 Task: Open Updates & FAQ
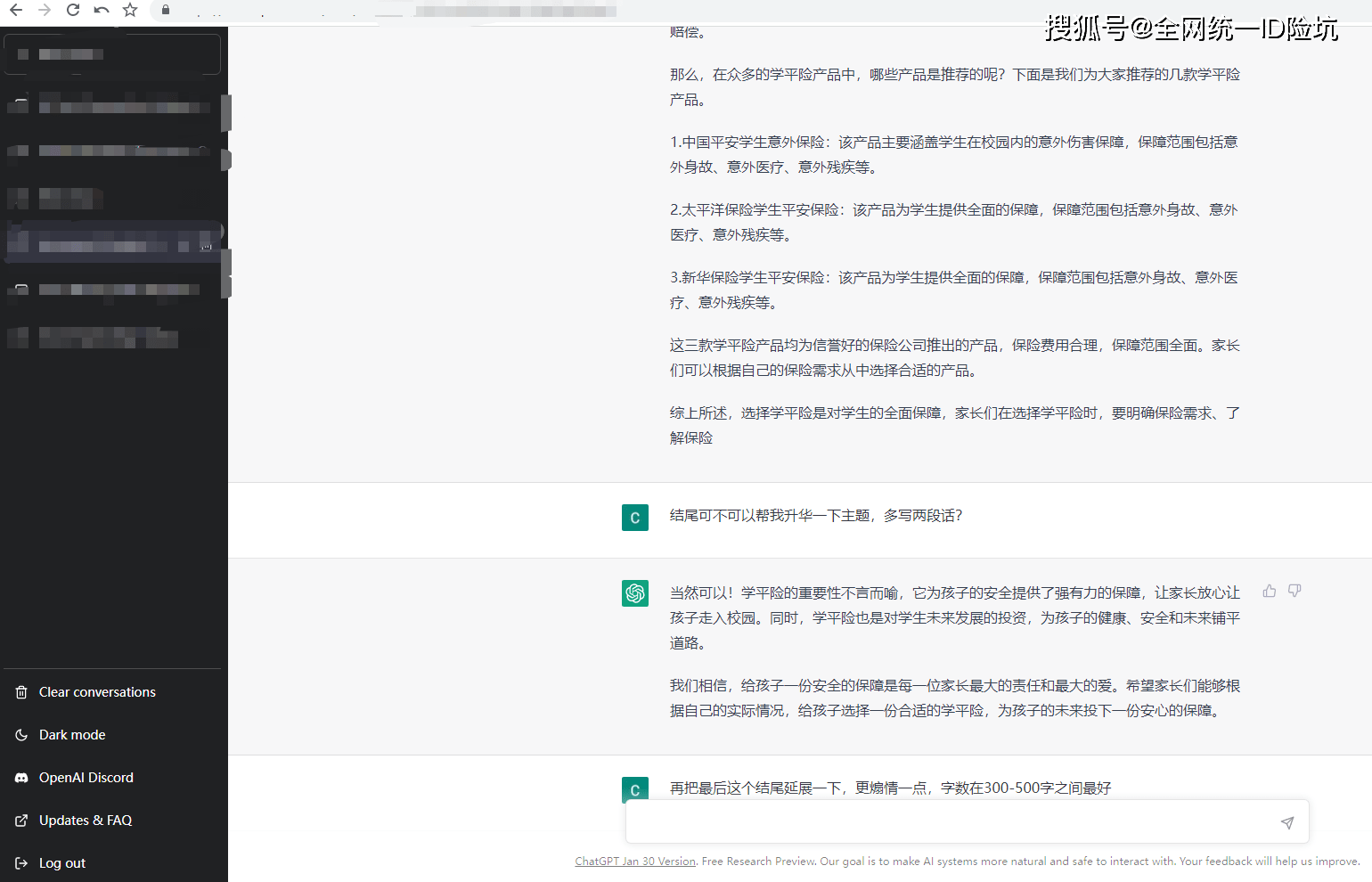(x=86, y=820)
